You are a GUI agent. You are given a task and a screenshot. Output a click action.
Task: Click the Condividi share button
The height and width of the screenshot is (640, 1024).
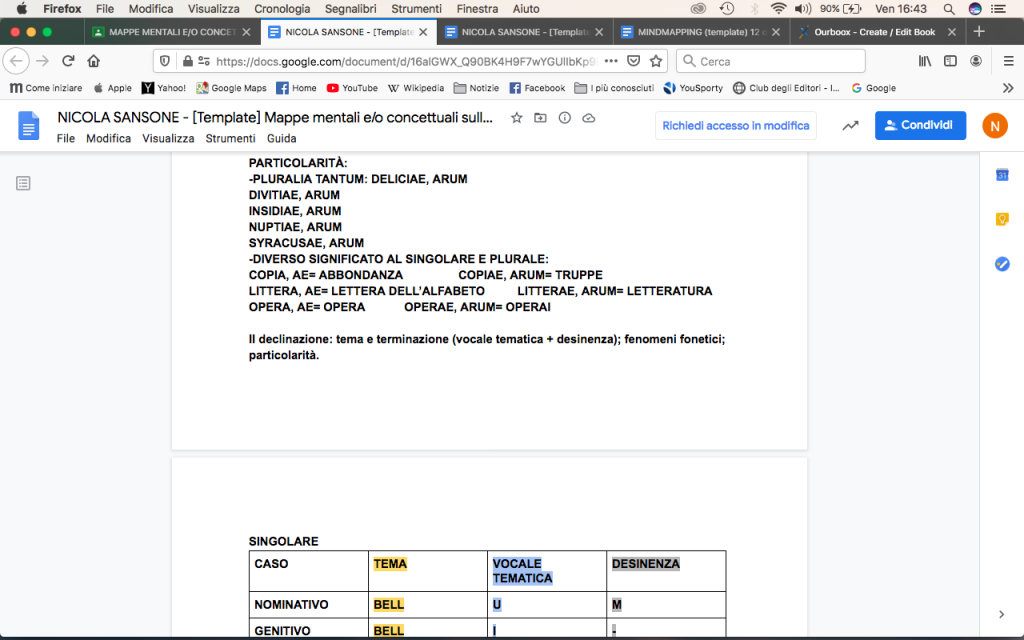920,126
